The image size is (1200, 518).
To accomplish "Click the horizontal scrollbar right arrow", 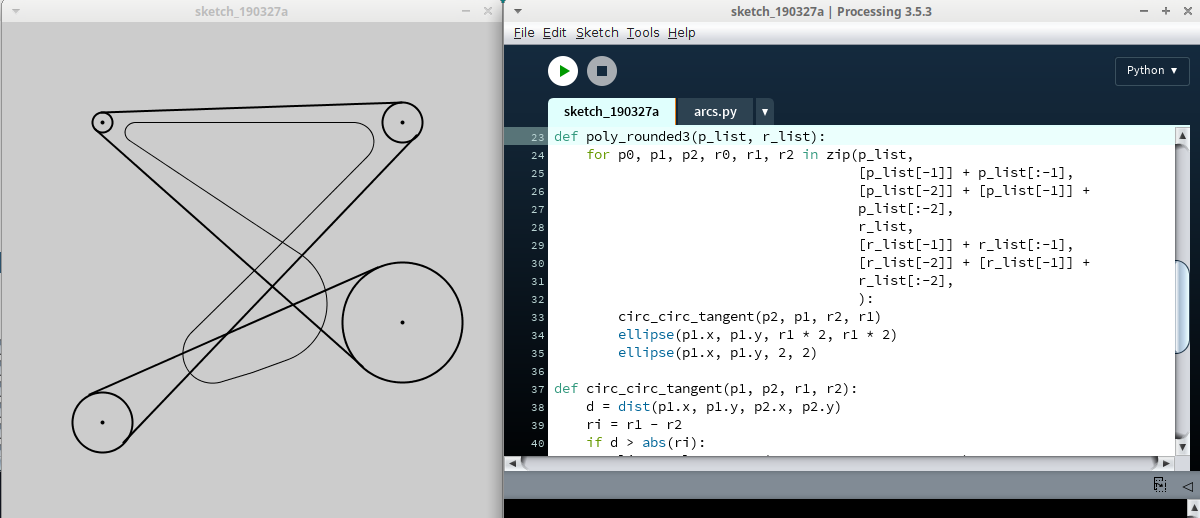I will [1166, 463].
